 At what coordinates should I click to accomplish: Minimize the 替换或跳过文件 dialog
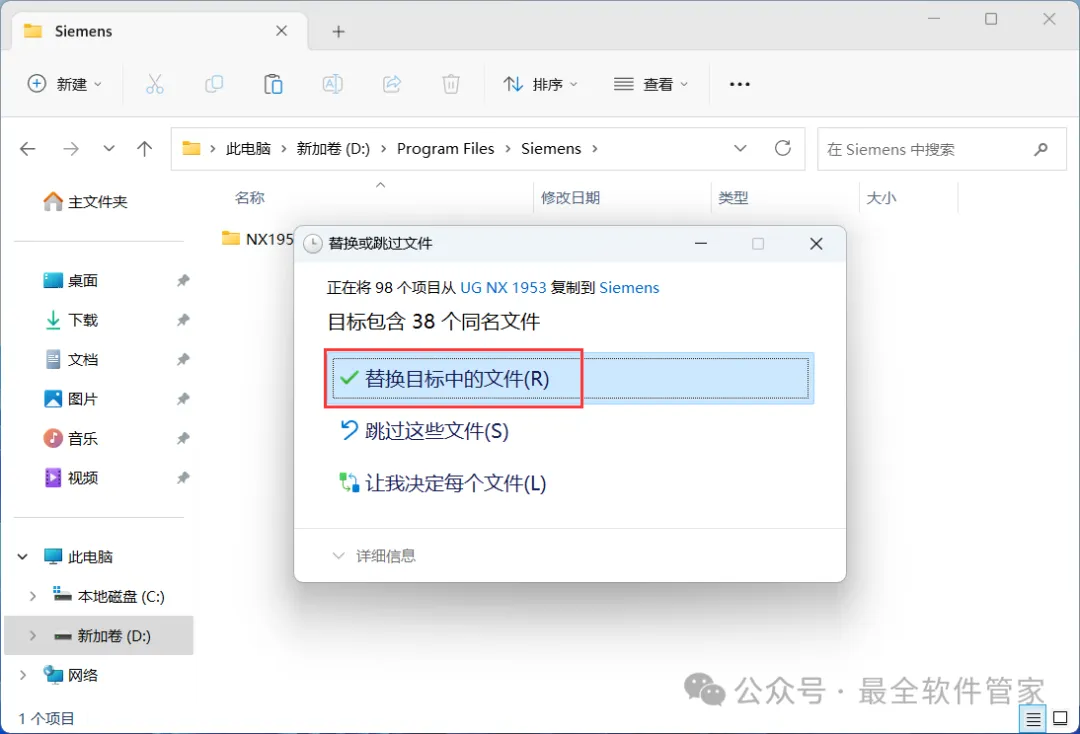700,244
